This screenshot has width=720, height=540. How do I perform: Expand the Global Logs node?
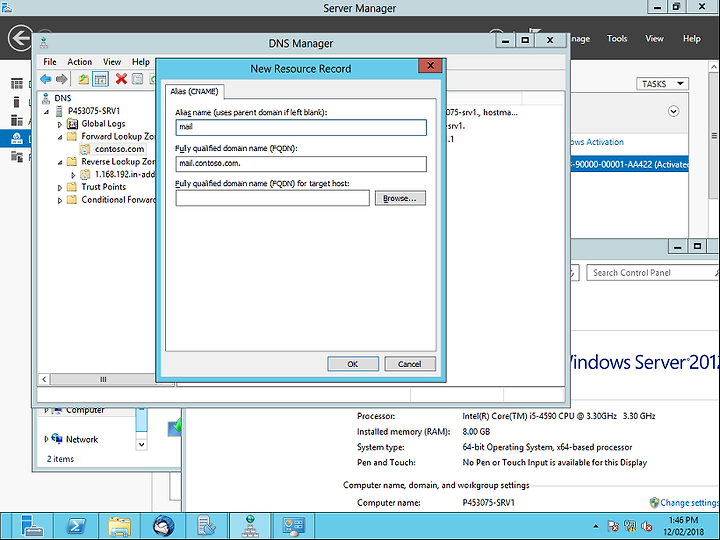(60, 124)
